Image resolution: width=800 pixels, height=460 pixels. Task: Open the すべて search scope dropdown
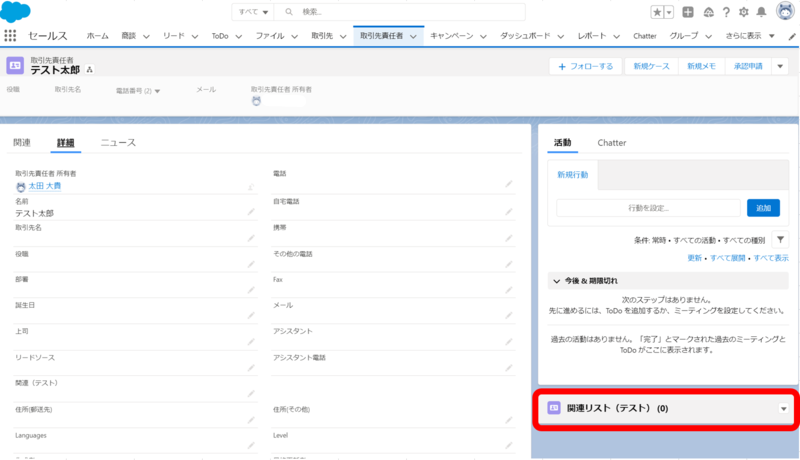click(x=253, y=12)
